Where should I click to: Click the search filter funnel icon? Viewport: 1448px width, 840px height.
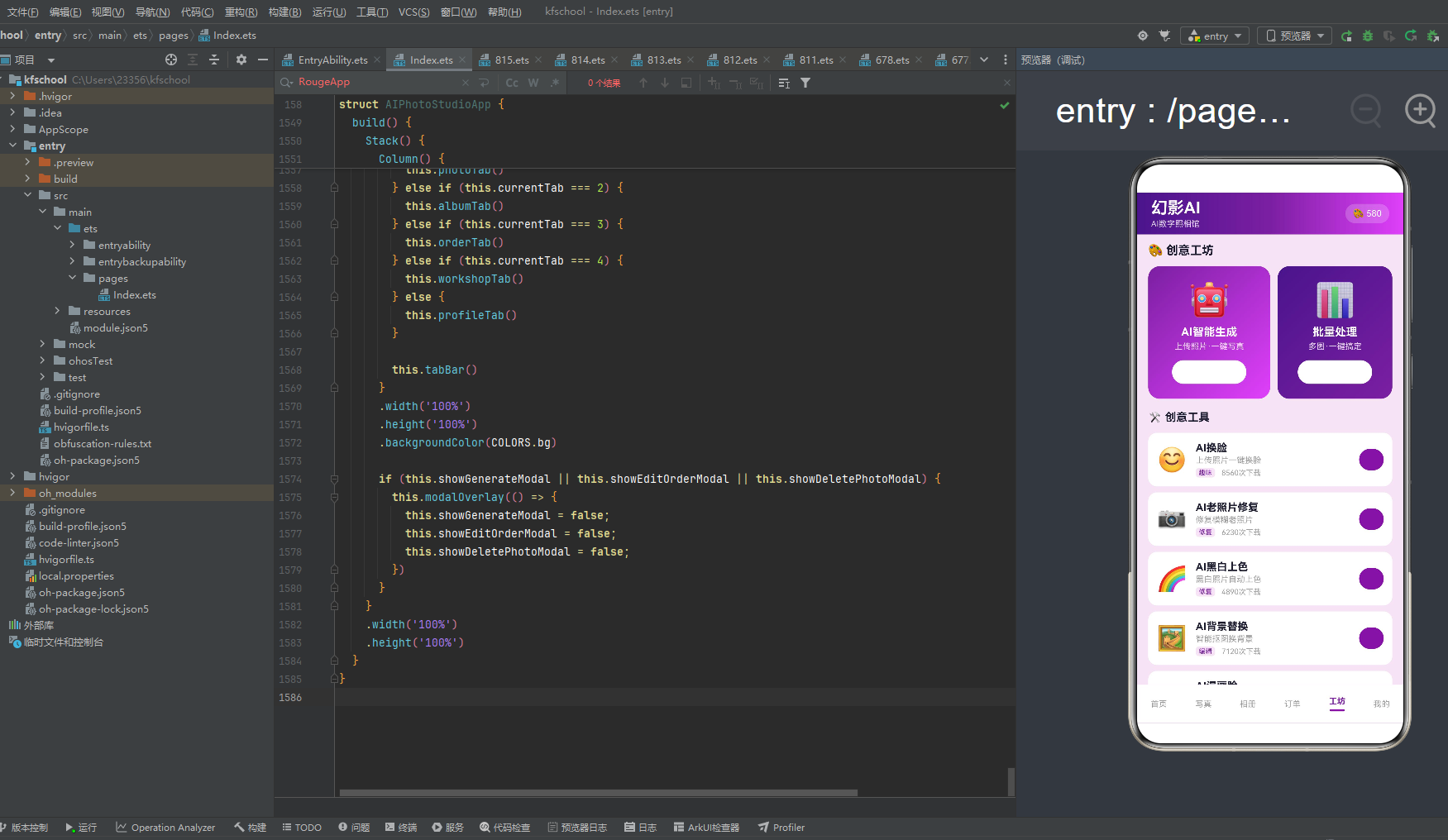click(805, 83)
